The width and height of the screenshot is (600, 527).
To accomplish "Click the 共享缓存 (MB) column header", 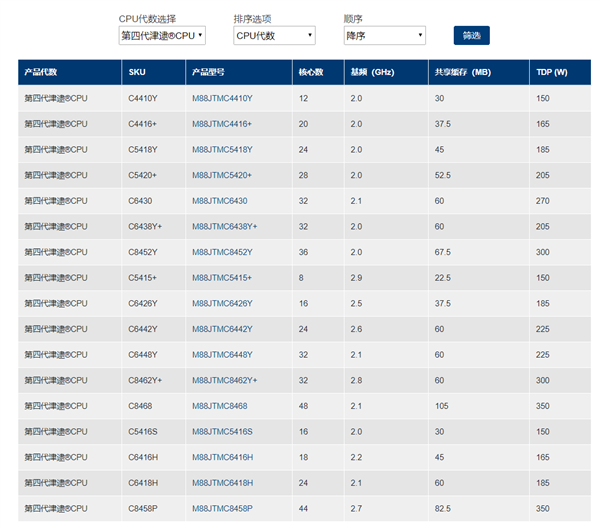I will (x=463, y=72).
